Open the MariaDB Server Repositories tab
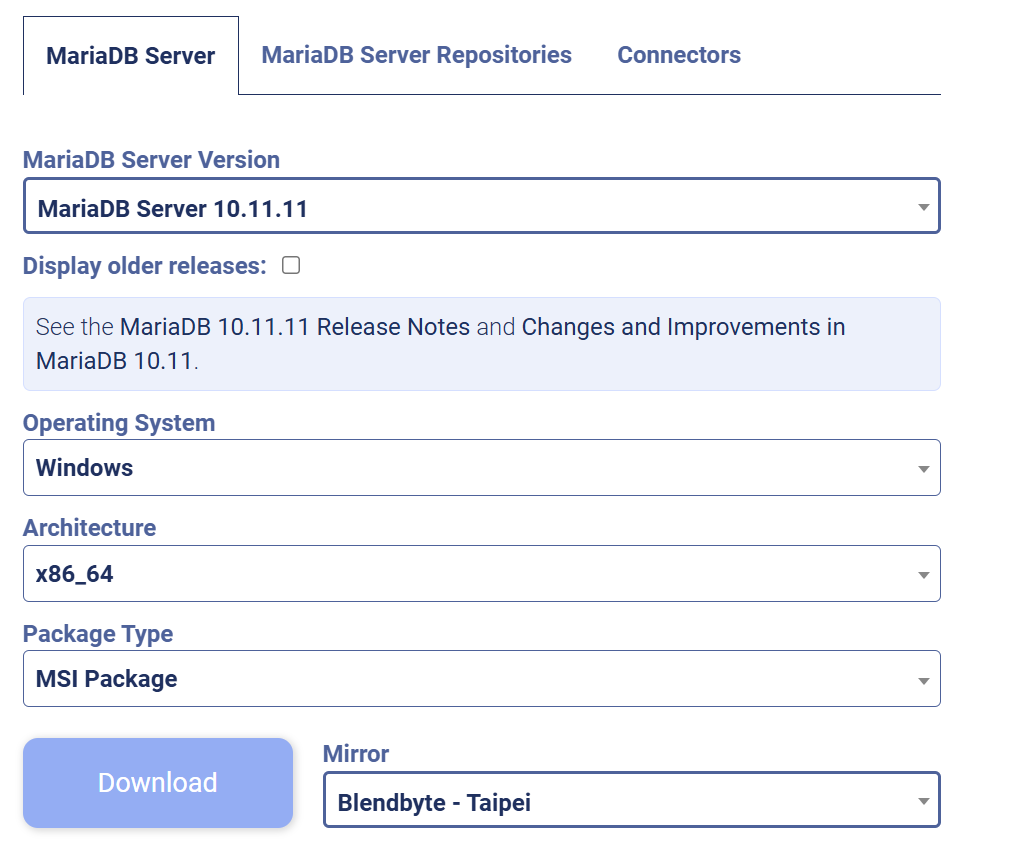The height and width of the screenshot is (842, 1029). 416,55
